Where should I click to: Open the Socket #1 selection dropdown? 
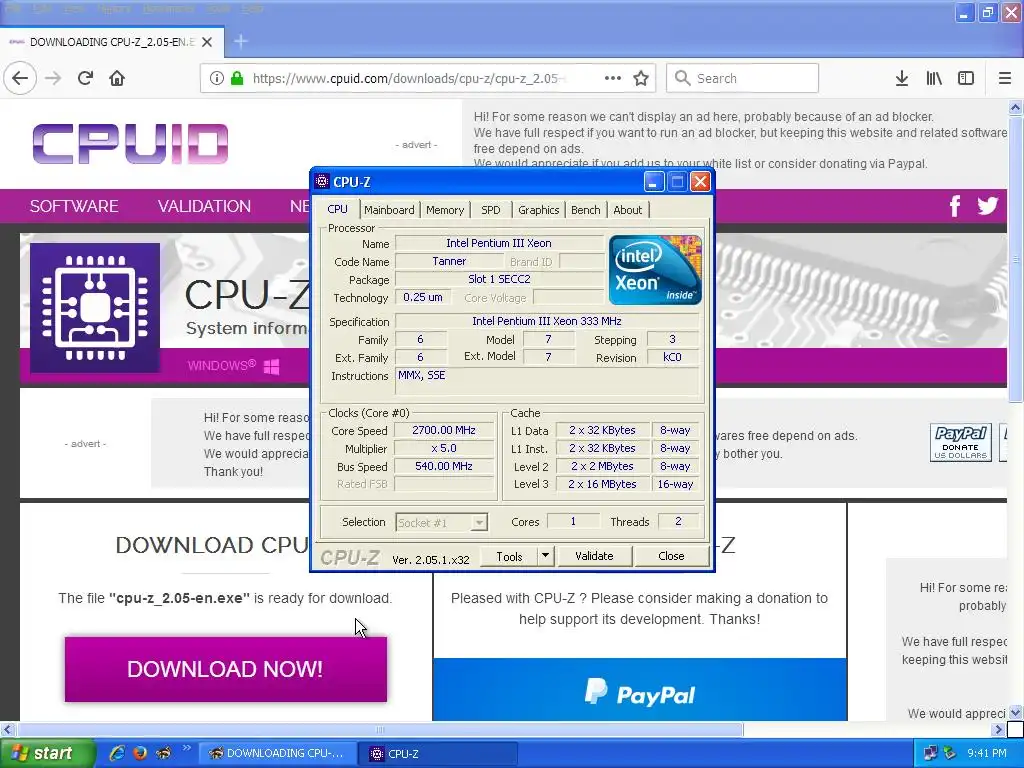(441, 522)
